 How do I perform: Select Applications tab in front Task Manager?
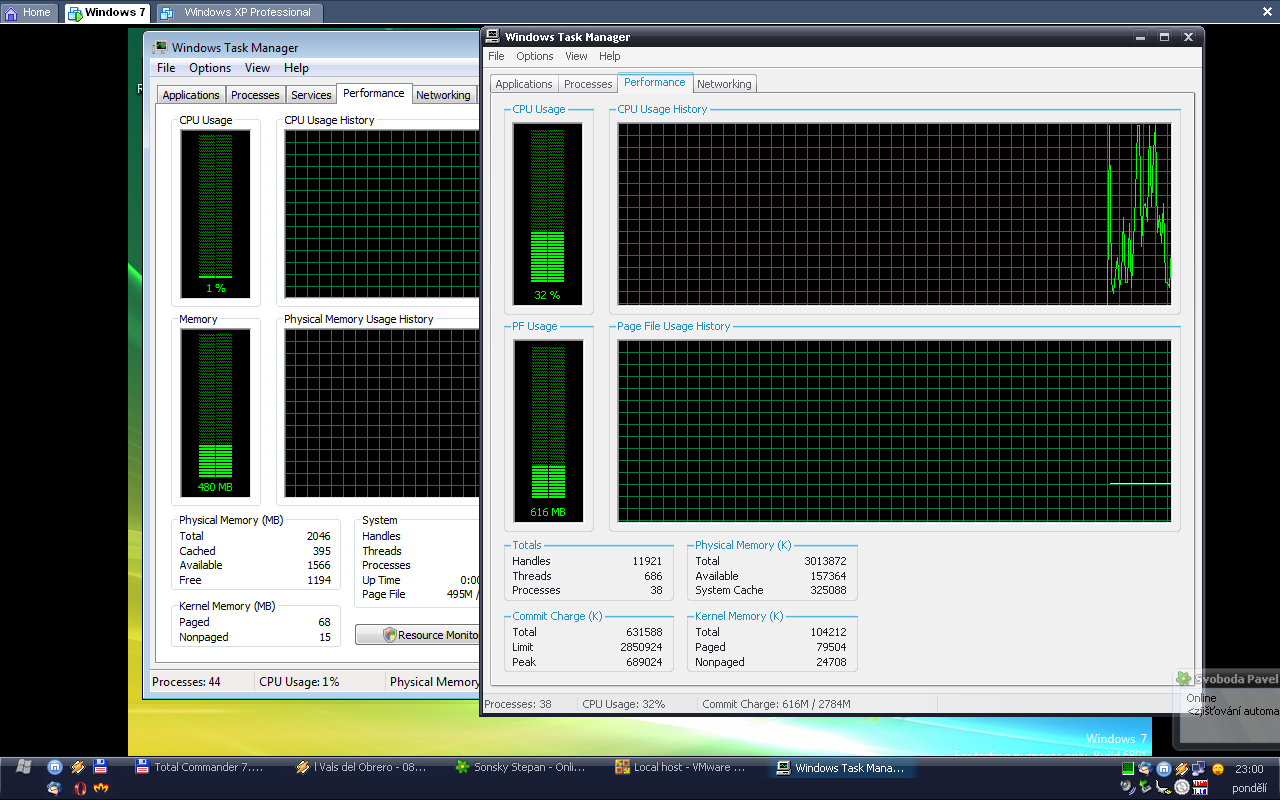point(524,84)
